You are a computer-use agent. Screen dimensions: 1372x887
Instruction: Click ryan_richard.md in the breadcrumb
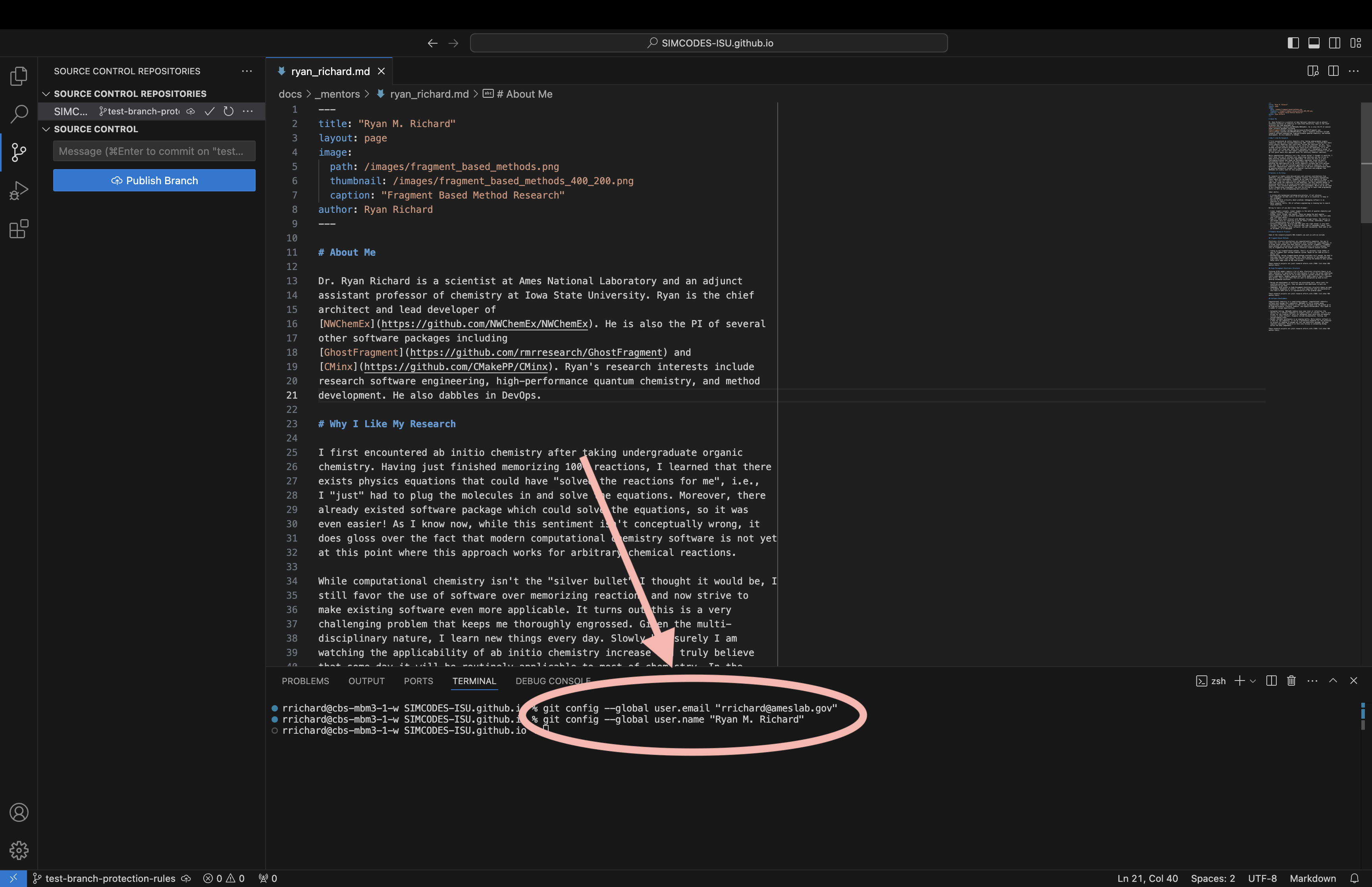click(x=429, y=94)
